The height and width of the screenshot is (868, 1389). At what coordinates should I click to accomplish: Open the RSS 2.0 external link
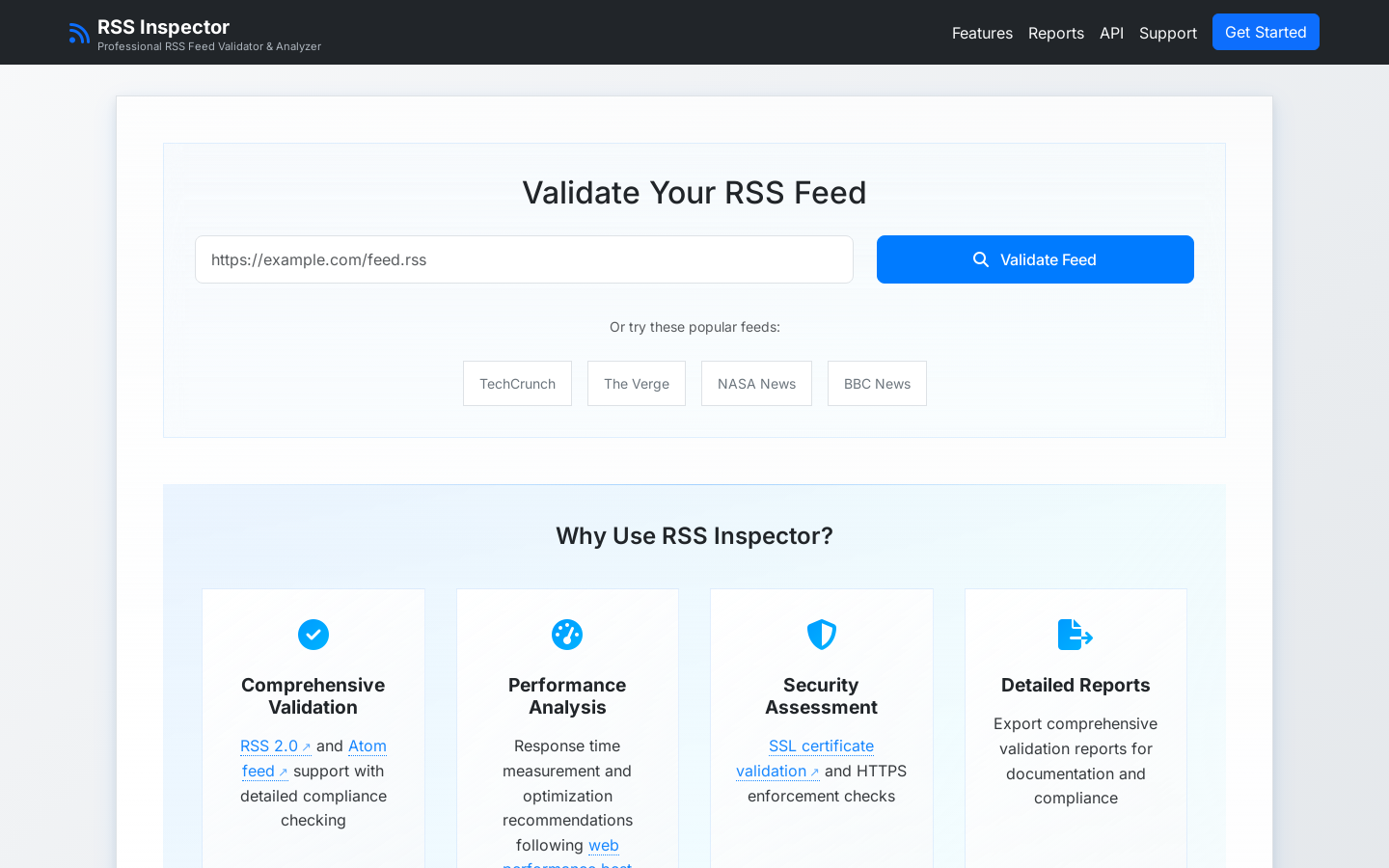(x=275, y=746)
